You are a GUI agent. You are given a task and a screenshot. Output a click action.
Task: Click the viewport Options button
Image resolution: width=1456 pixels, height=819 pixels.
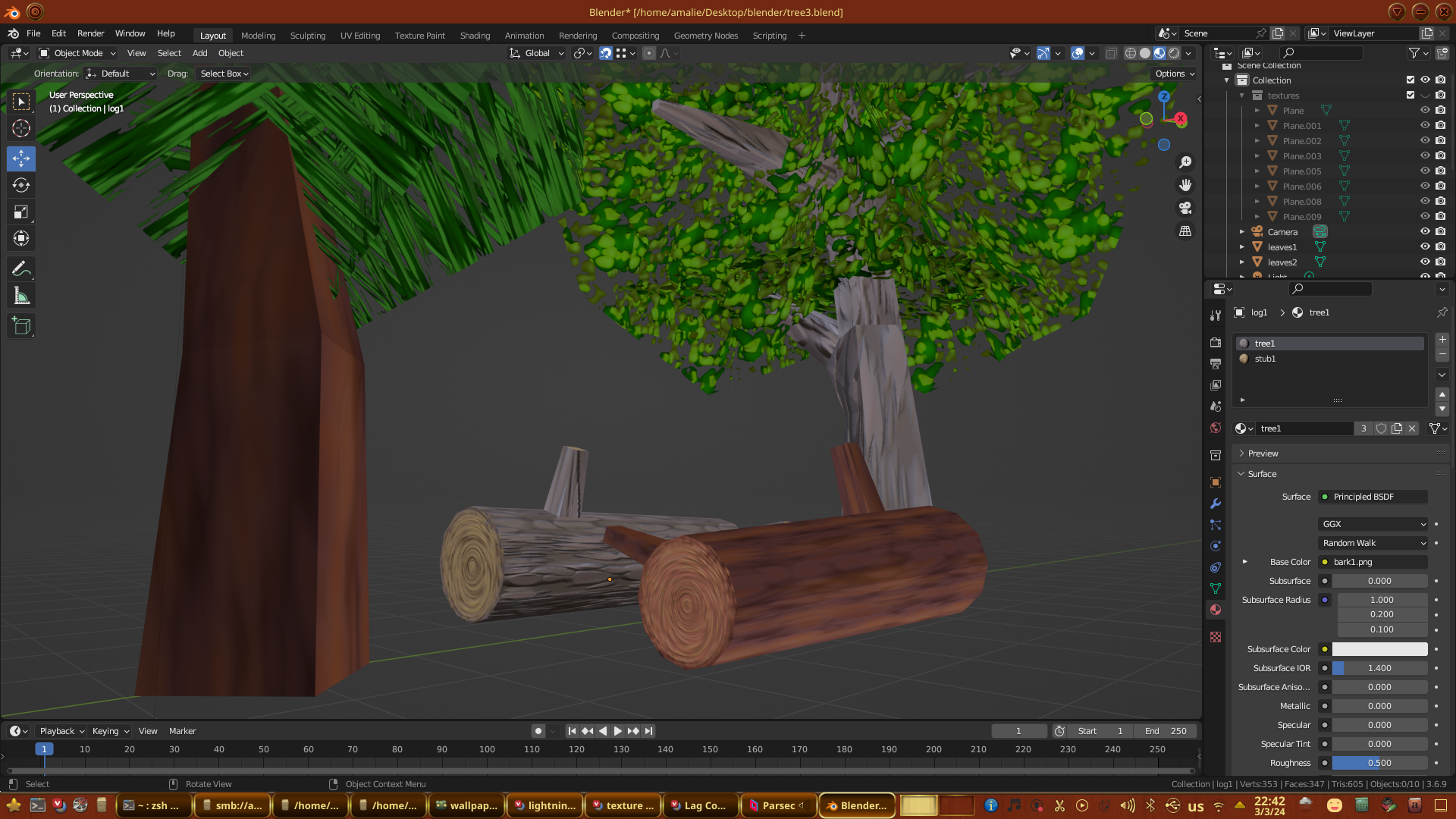pos(1174,74)
